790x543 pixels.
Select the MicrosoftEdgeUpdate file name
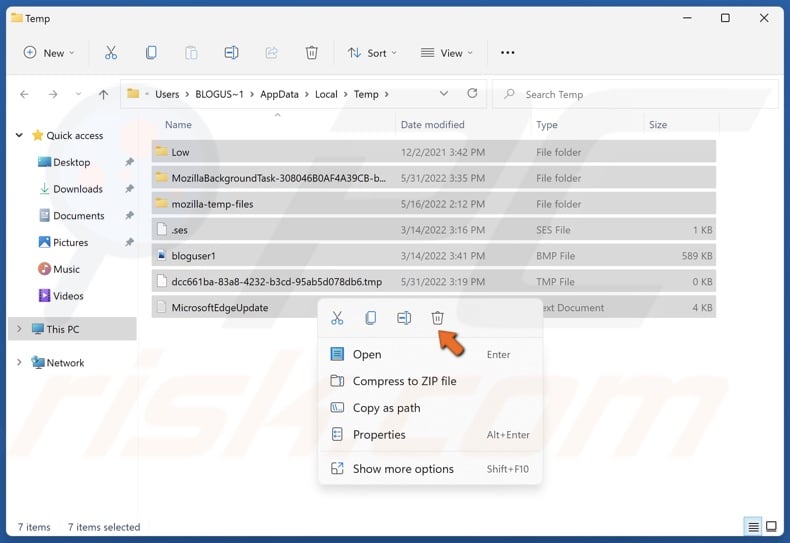[220, 308]
